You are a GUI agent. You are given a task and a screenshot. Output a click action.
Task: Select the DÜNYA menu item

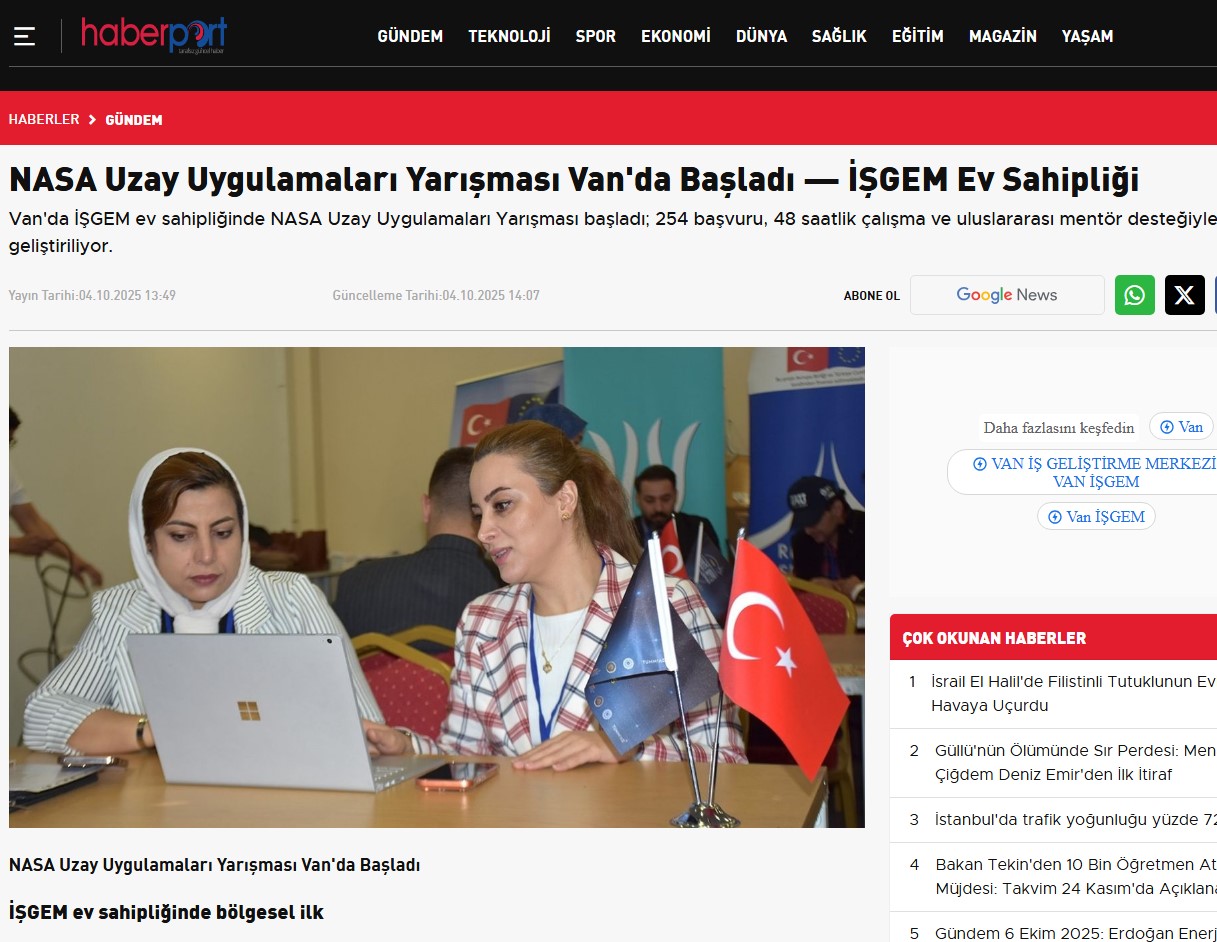coord(761,36)
